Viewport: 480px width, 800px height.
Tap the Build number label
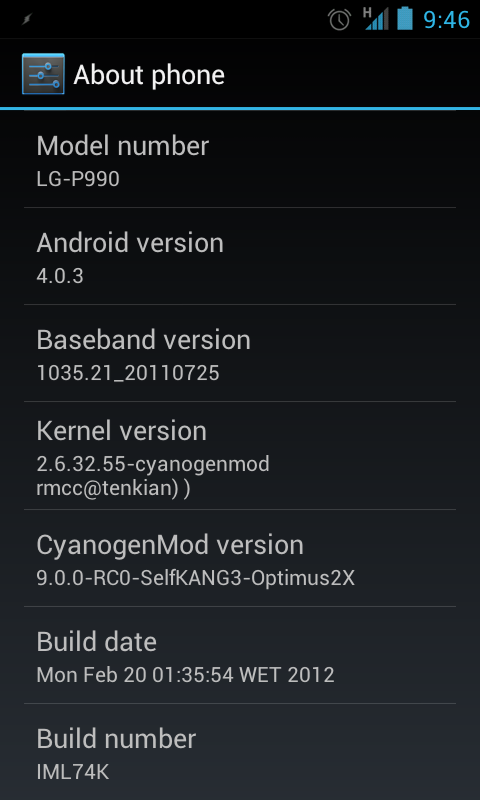[x=116, y=739]
